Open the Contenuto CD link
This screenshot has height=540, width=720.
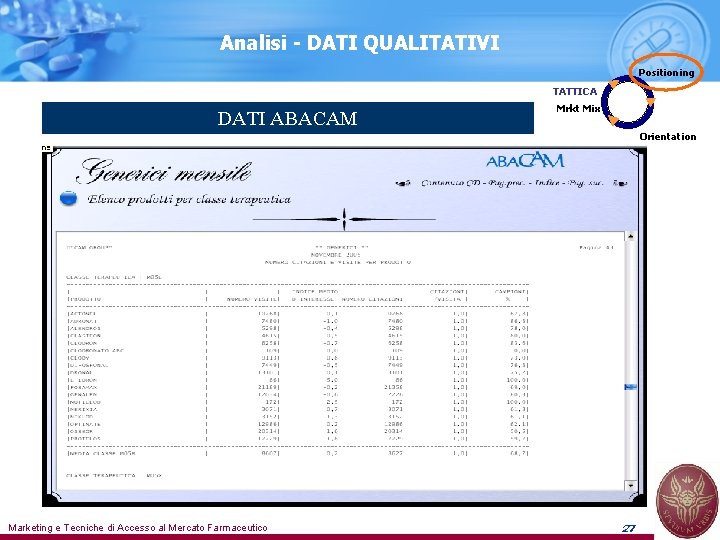450,183
